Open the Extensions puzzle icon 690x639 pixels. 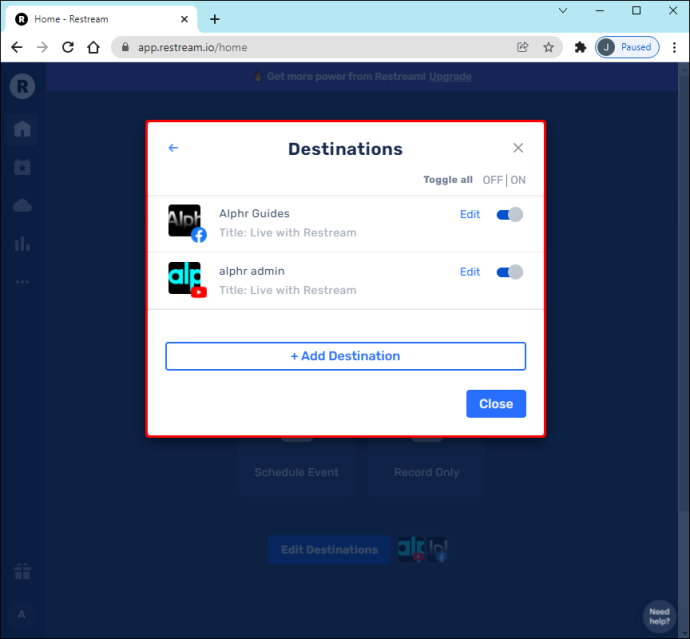[580, 47]
